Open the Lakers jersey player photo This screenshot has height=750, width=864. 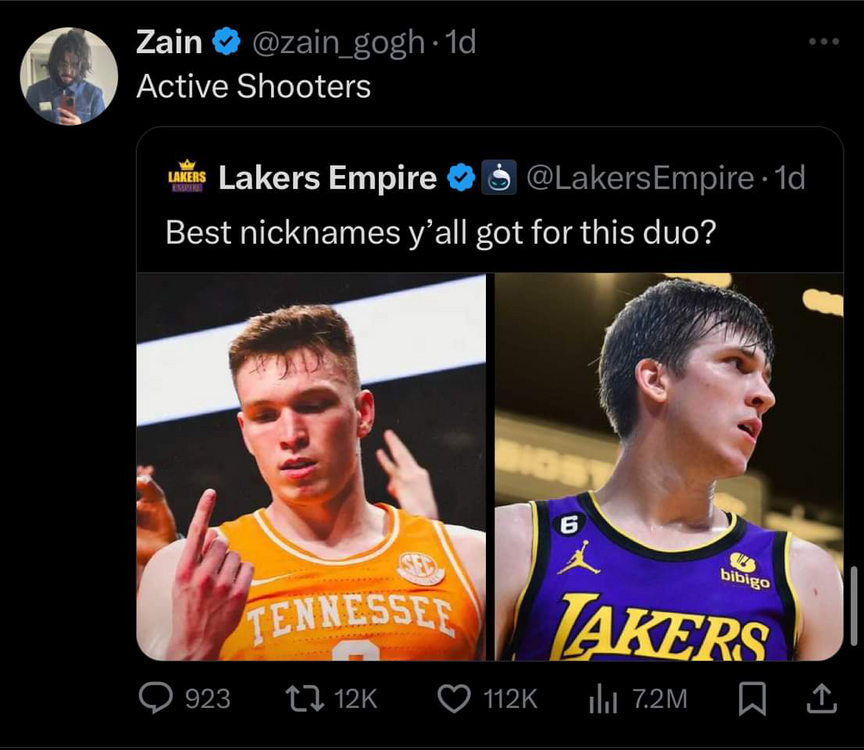(668, 467)
